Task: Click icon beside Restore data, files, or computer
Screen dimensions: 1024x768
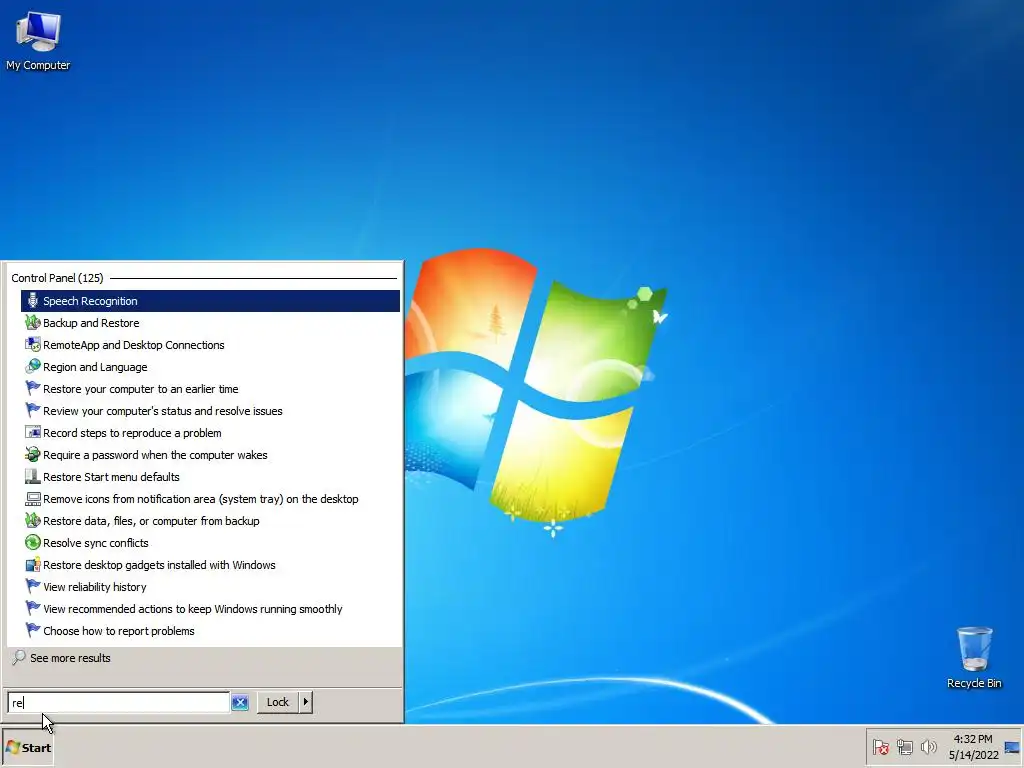Action: pyautogui.click(x=33, y=520)
